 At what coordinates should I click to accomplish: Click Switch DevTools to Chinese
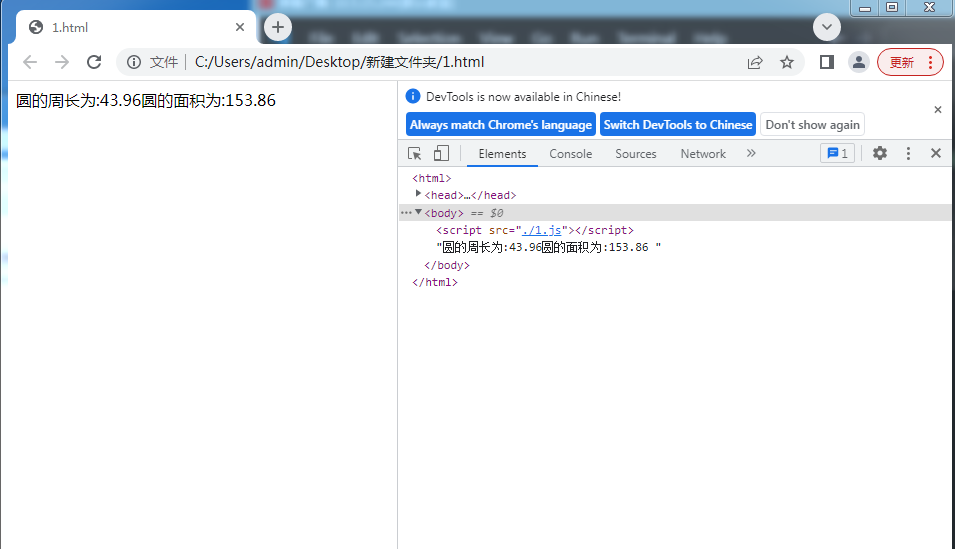click(678, 124)
